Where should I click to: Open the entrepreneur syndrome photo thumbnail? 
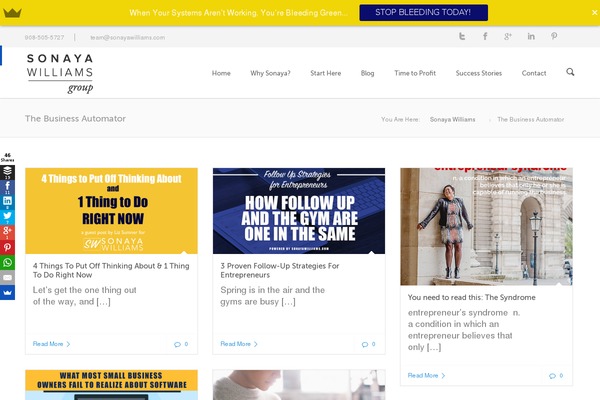point(486,226)
